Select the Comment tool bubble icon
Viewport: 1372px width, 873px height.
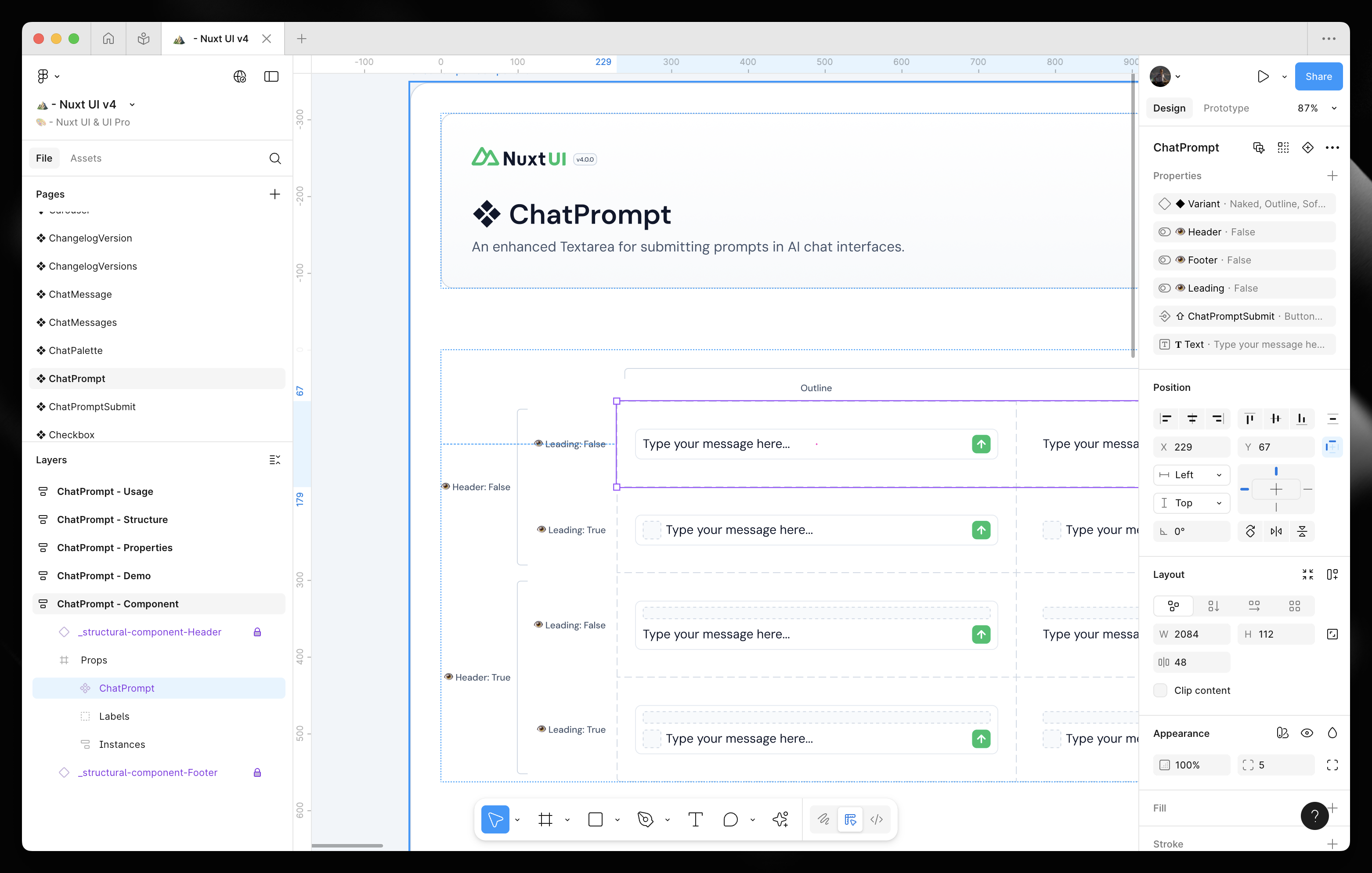730,819
